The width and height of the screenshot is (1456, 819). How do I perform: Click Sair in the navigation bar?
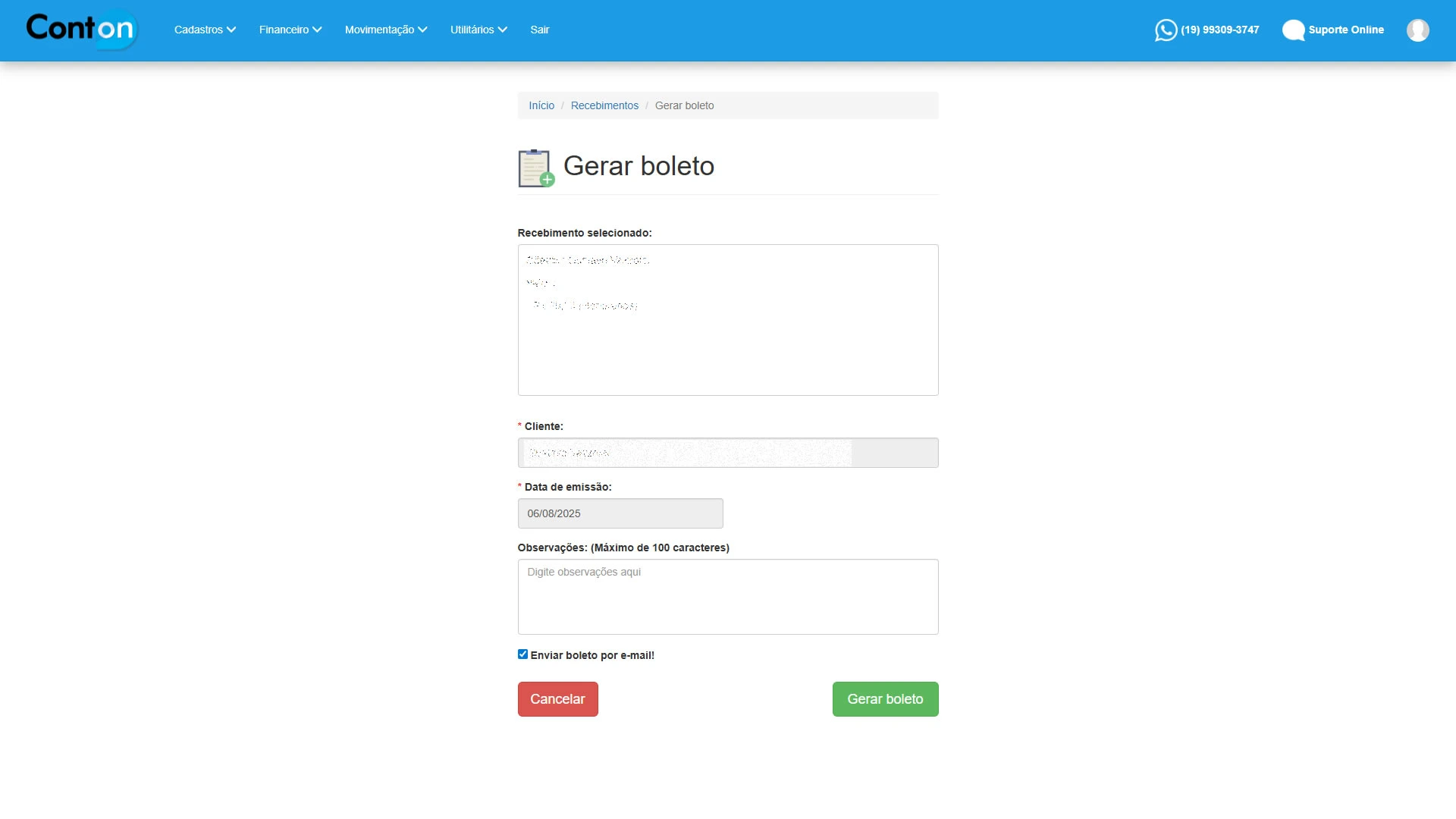tap(539, 30)
